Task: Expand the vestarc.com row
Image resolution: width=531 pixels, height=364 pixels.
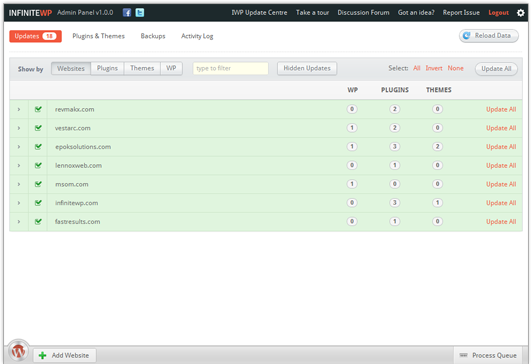Action: (19, 128)
